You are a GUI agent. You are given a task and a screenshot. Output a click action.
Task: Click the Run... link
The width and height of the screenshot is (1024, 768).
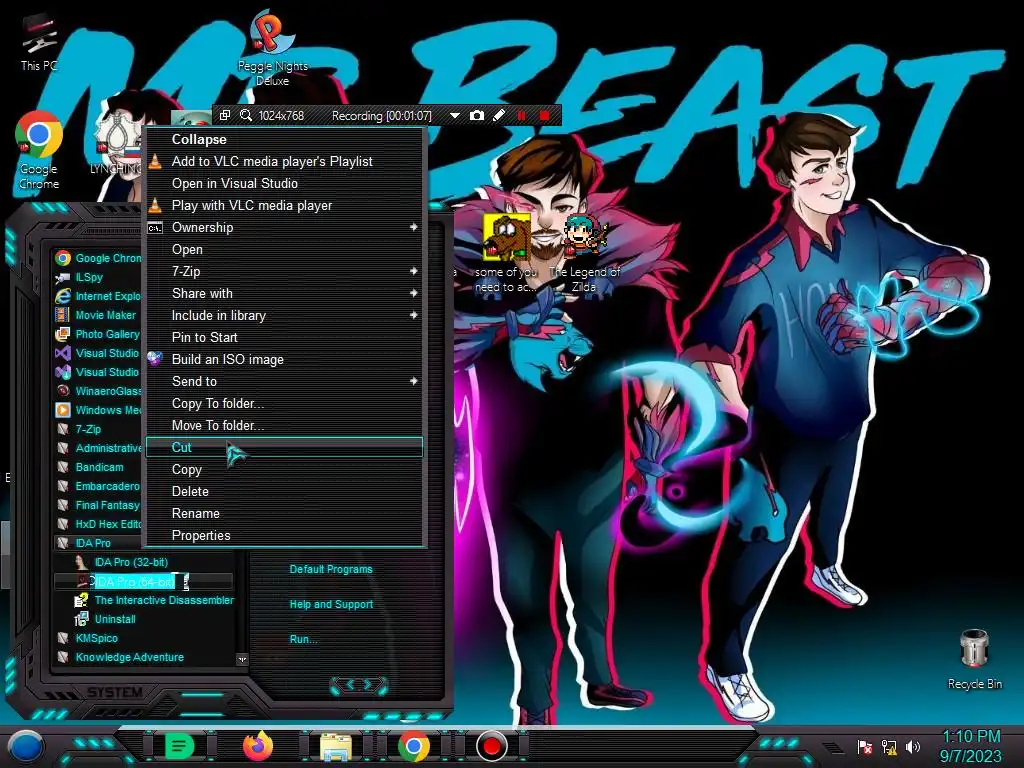(x=303, y=639)
